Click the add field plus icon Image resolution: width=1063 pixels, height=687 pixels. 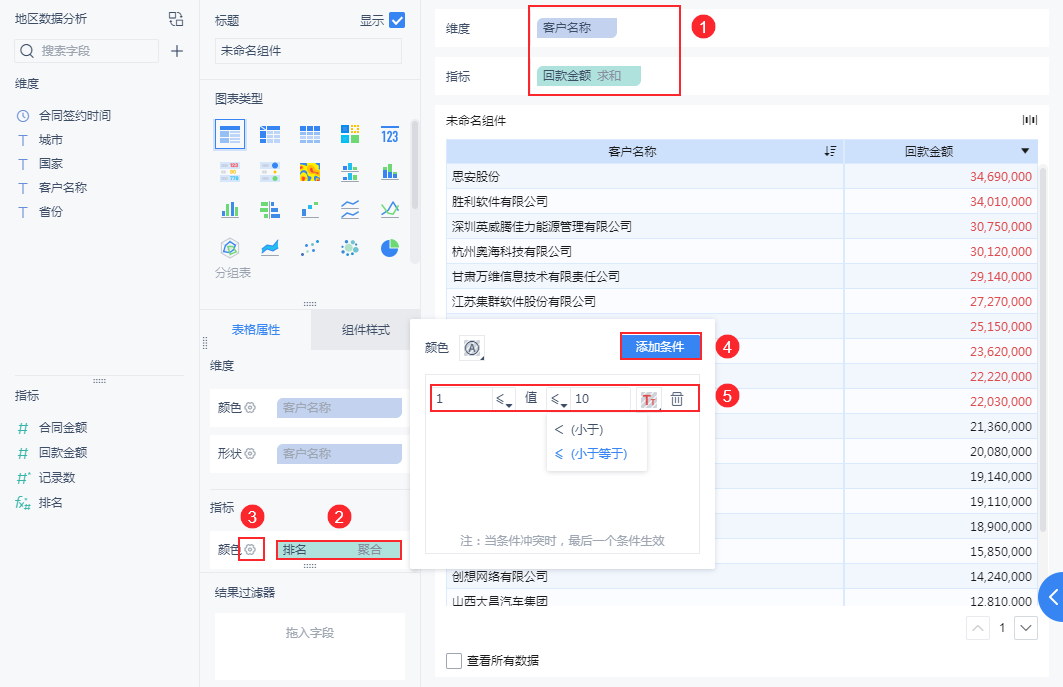(x=177, y=51)
